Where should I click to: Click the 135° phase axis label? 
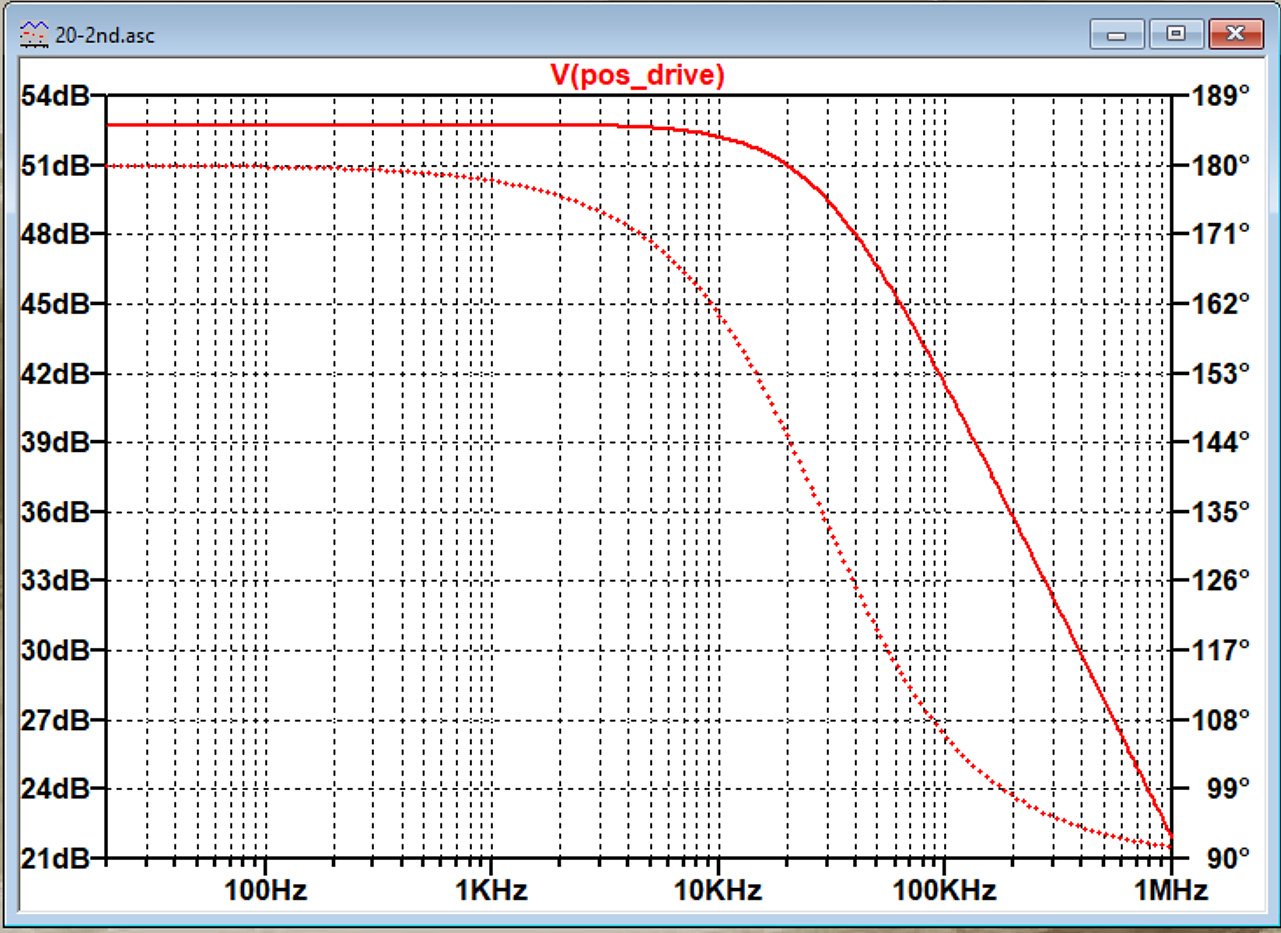[1220, 511]
